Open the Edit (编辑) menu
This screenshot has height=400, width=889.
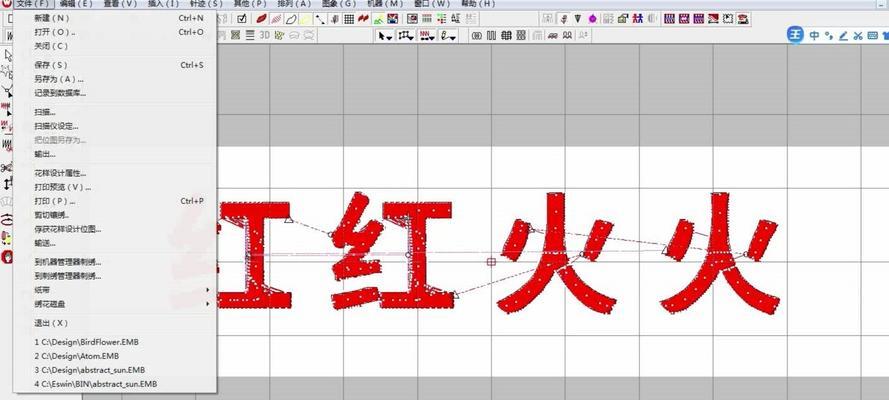point(76,4)
